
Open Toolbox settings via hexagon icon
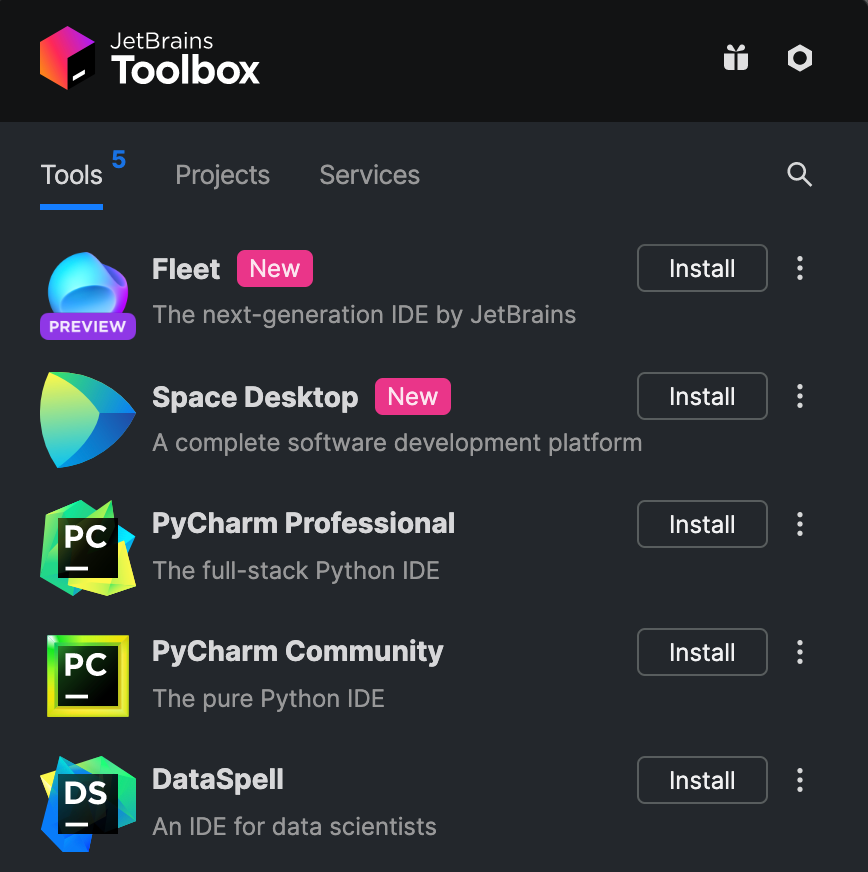(799, 58)
